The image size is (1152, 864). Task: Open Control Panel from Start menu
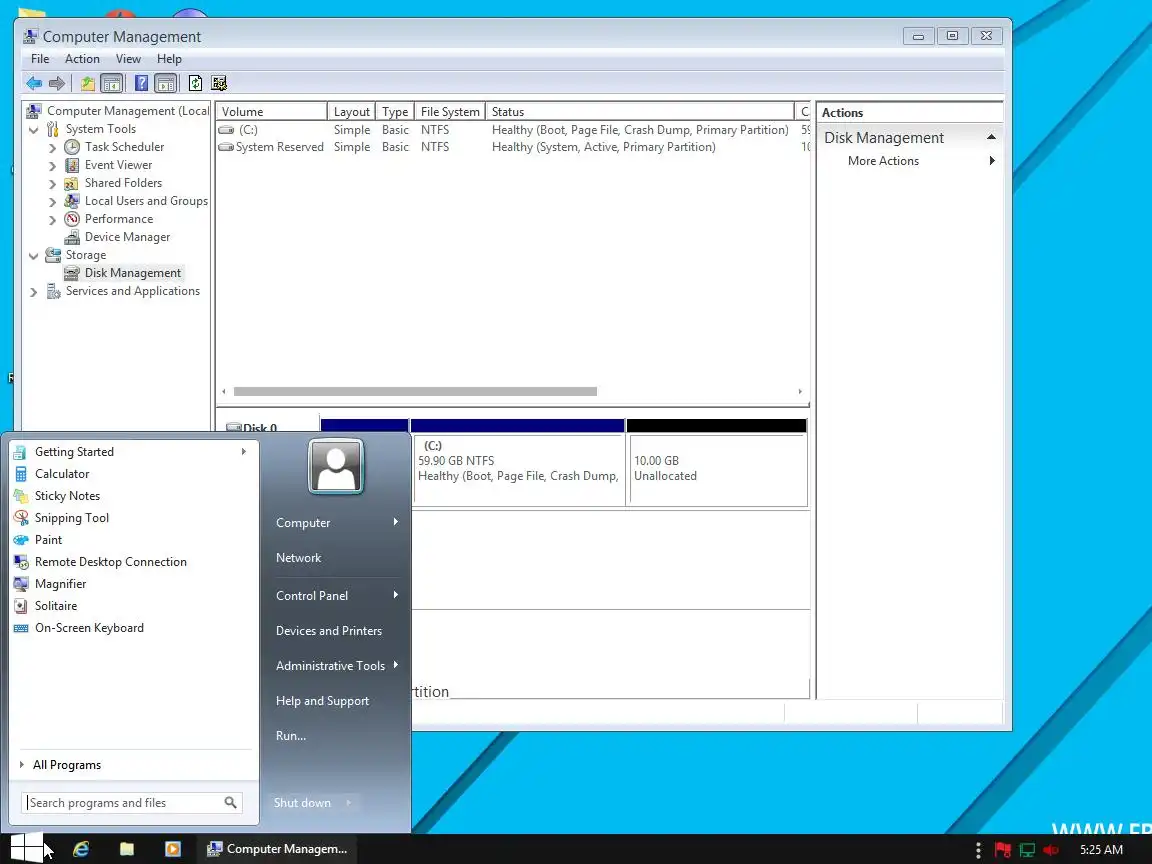312,596
